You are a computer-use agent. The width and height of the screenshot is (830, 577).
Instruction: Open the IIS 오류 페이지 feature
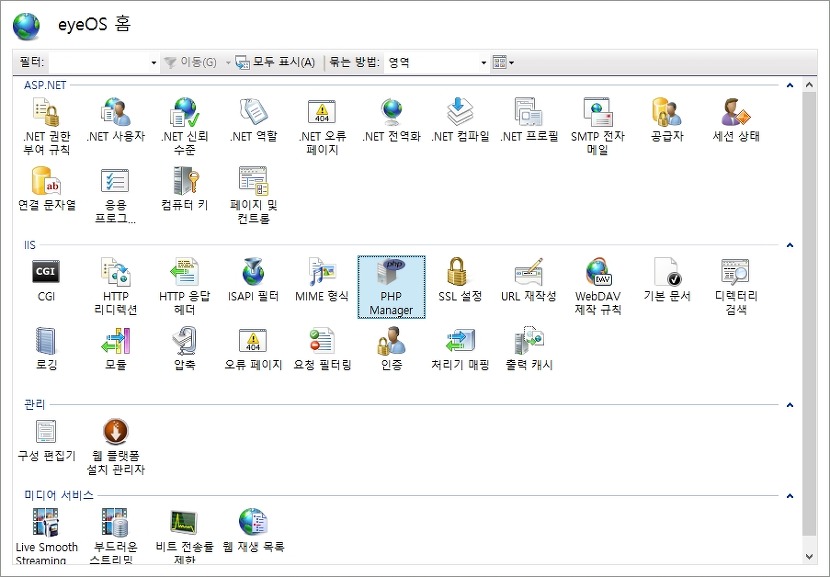[254, 349]
